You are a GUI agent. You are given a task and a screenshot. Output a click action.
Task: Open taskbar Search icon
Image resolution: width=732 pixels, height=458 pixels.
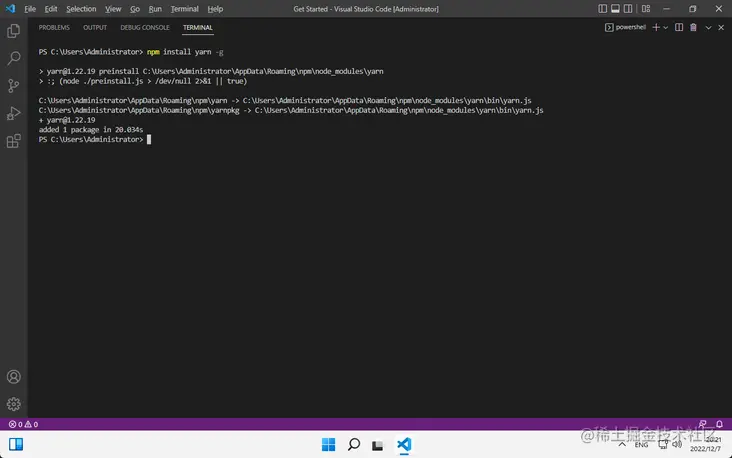click(354, 444)
